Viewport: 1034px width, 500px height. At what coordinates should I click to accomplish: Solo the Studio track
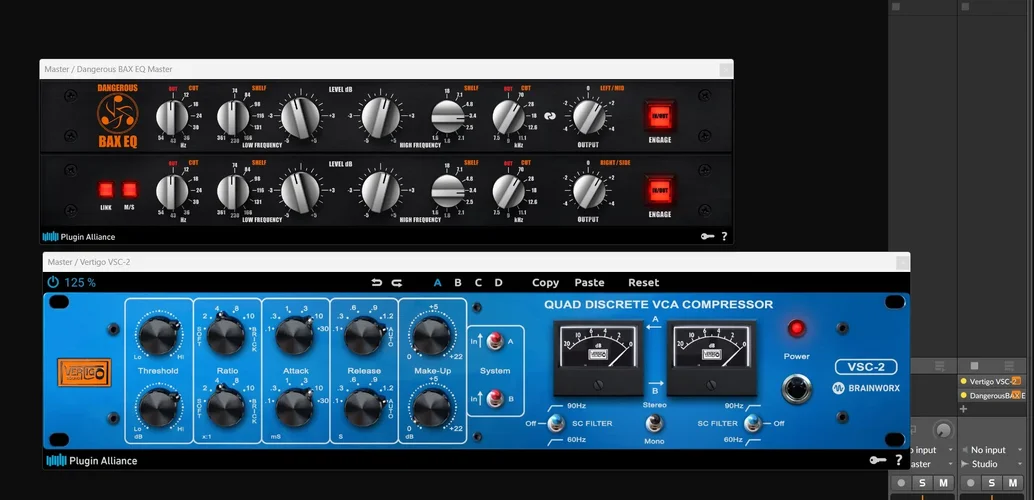point(991,483)
